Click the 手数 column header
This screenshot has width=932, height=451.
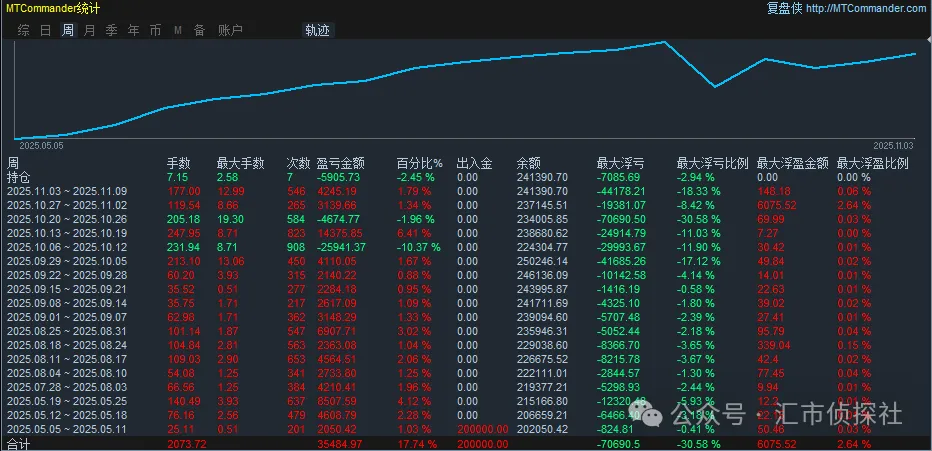178,163
